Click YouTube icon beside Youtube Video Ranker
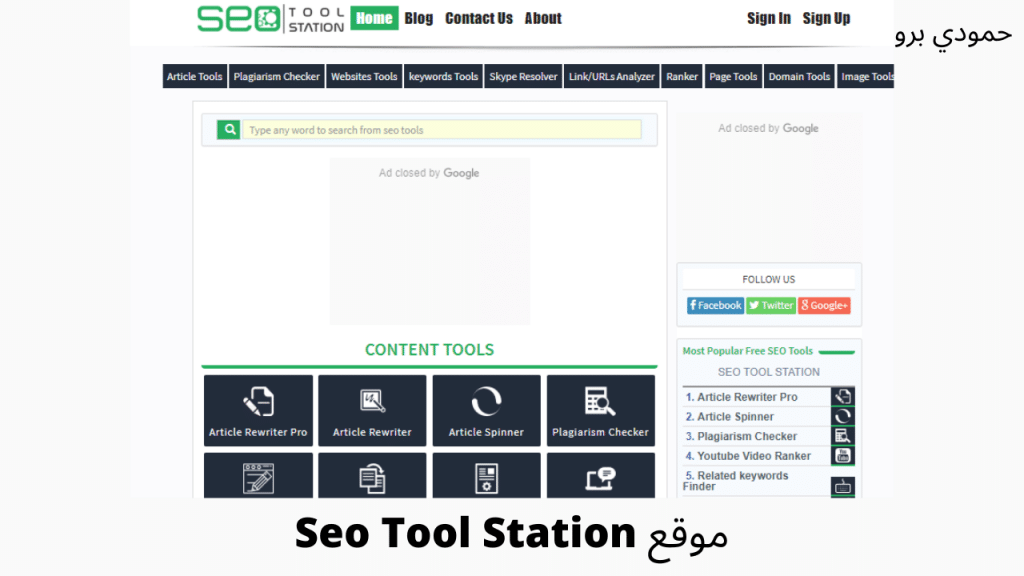 click(842, 455)
